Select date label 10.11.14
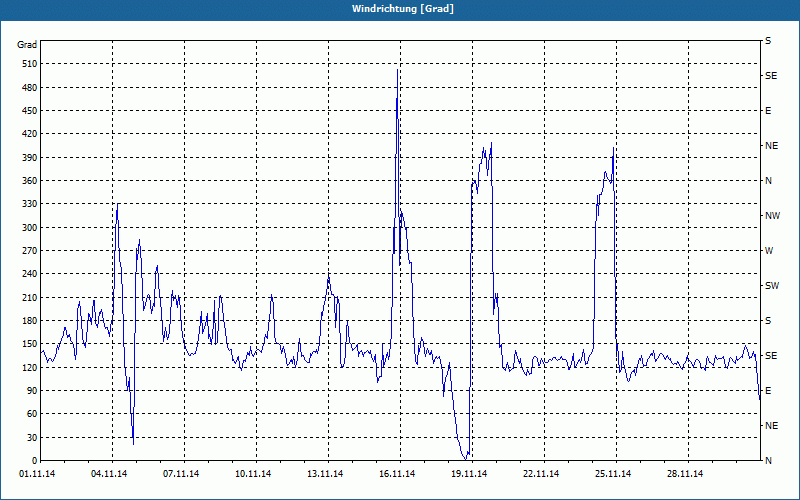 click(253, 474)
